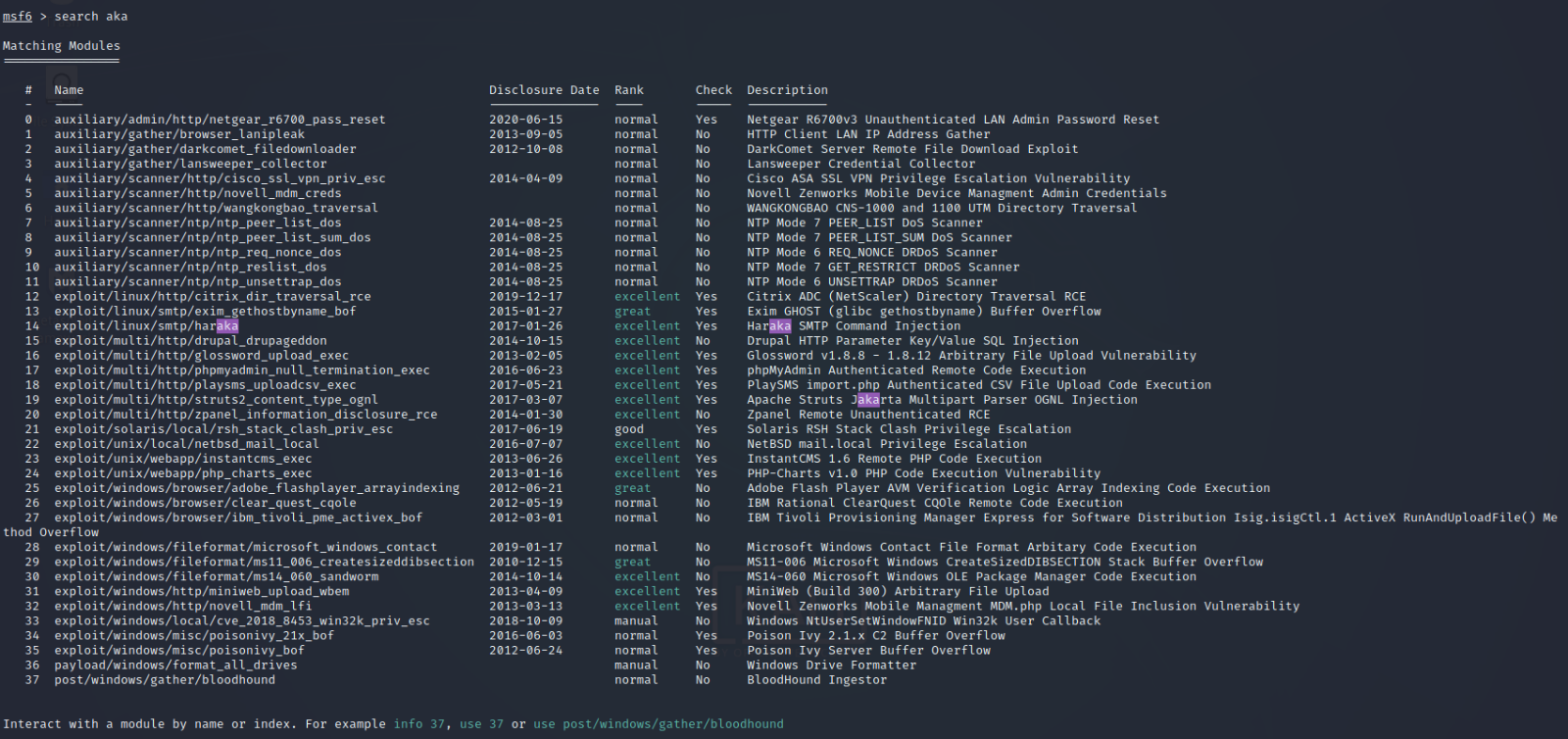Select auxiliary/gather/browser_lanipleak module name
The width and height of the screenshot is (1568, 739).
coord(179,134)
